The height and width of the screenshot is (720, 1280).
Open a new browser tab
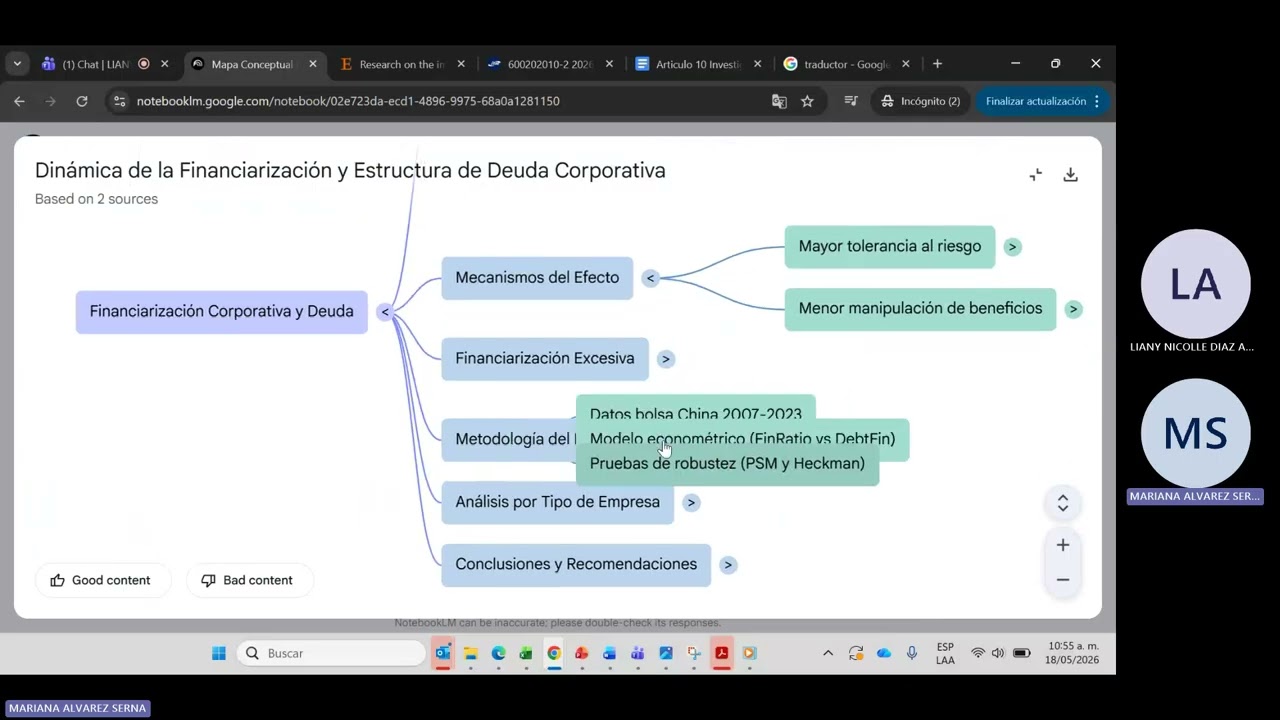click(937, 64)
